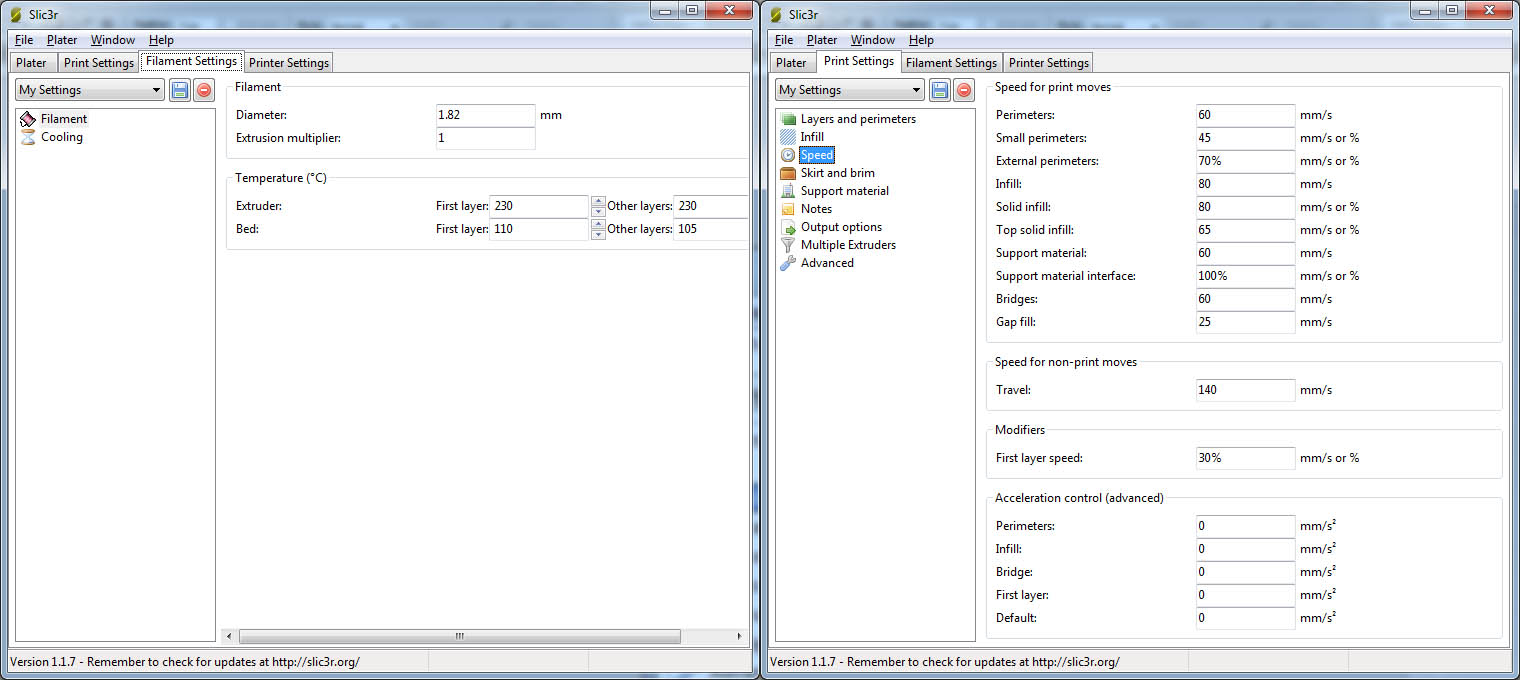Increase extruder first layer temperature spinner

(599, 201)
